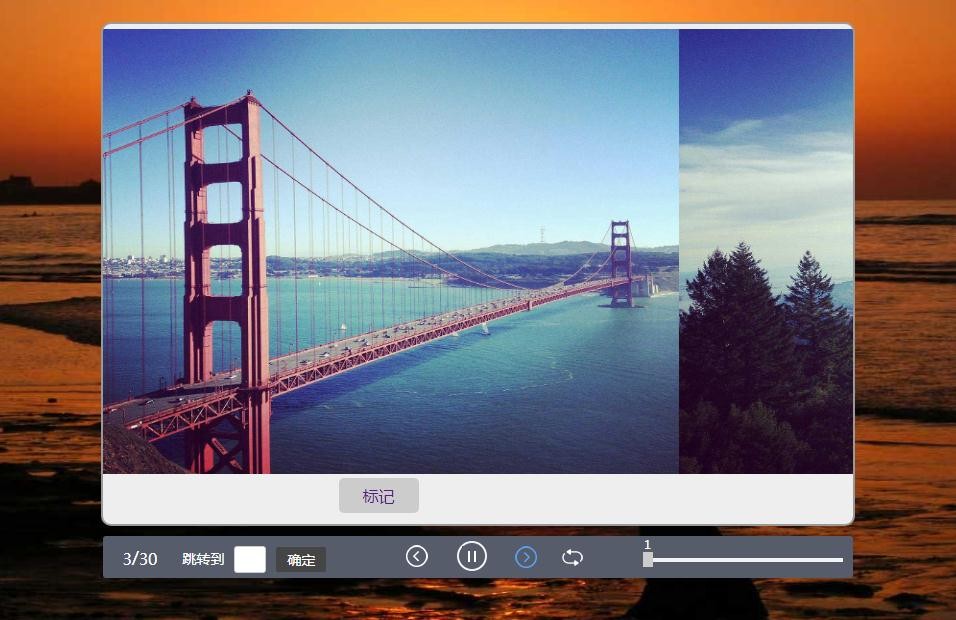Pause the slideshow playback
Screen dimensions: 956x620
[472, 557]
